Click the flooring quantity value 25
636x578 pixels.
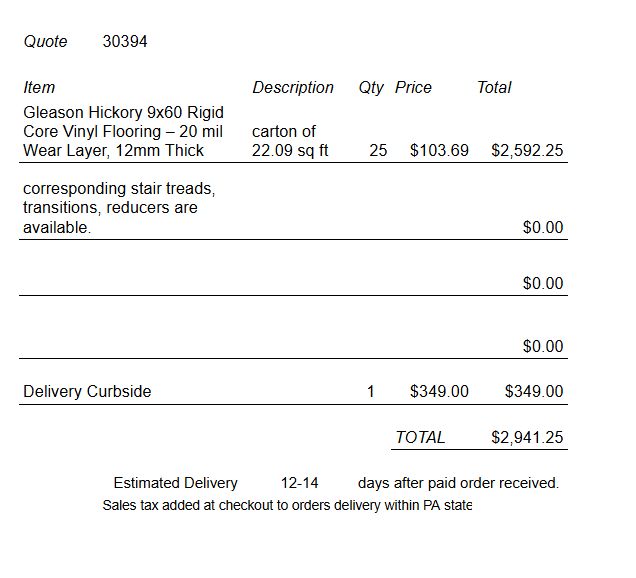(378, 151)
